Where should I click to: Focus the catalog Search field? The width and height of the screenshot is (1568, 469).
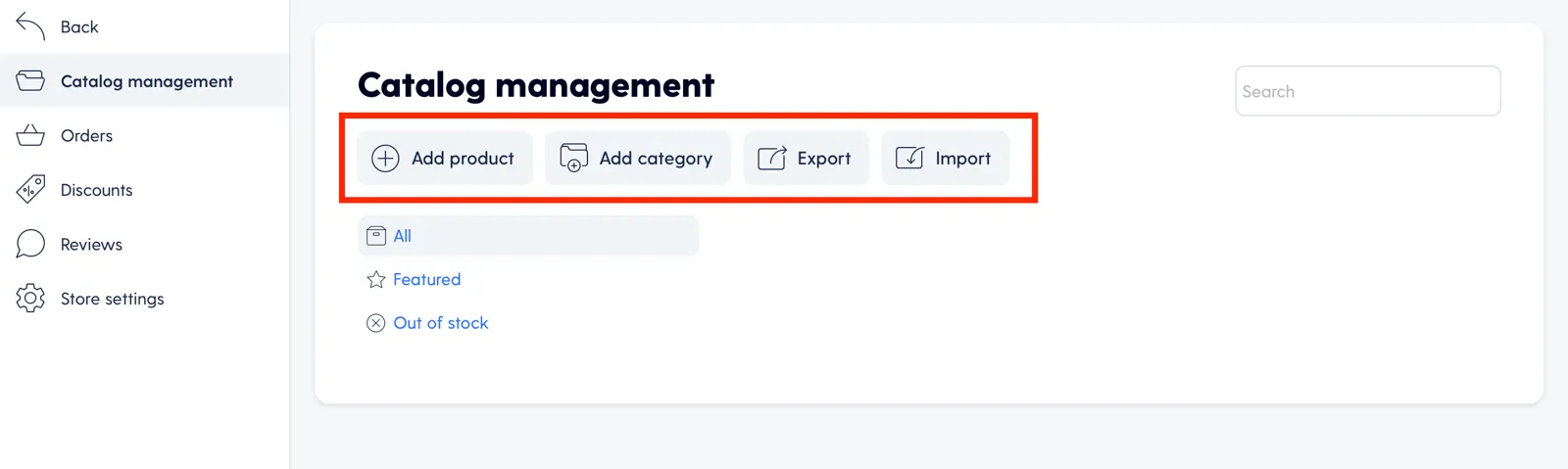(x=1368, y=91)
